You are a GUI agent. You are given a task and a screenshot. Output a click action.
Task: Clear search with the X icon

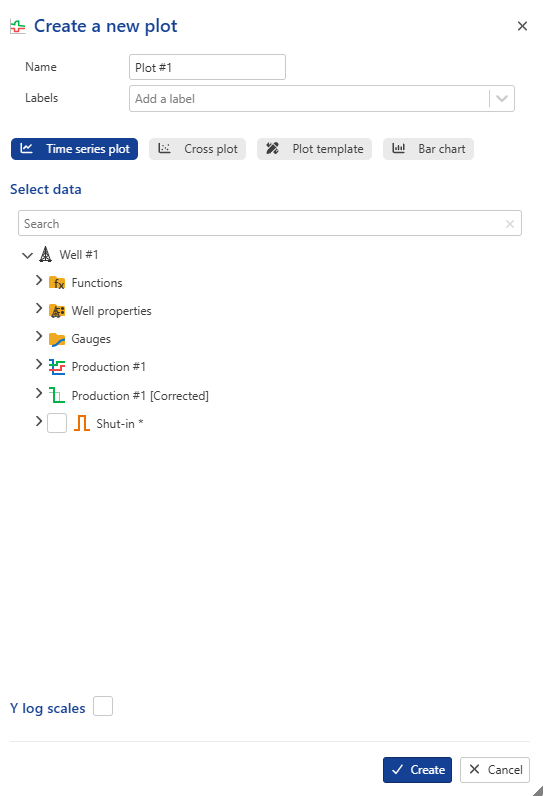tap(509, 224)
